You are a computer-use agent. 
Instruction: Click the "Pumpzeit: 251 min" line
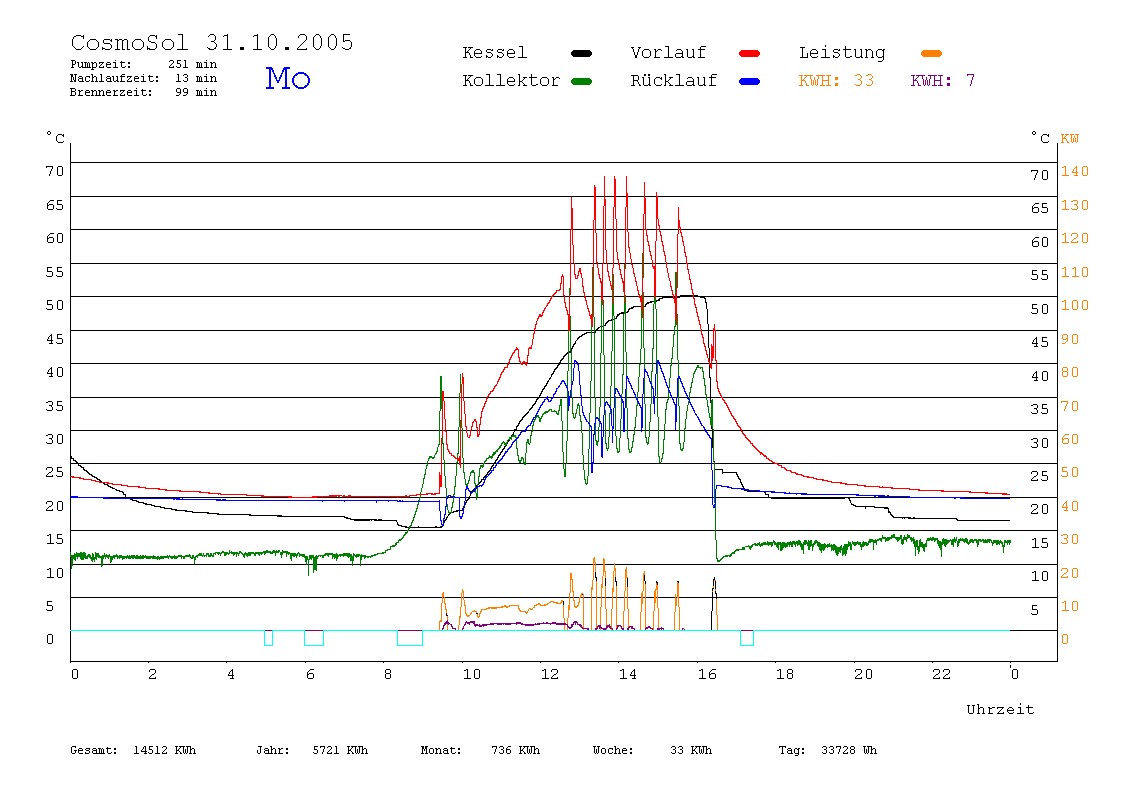pyautogui.click(x=144, y=64)
